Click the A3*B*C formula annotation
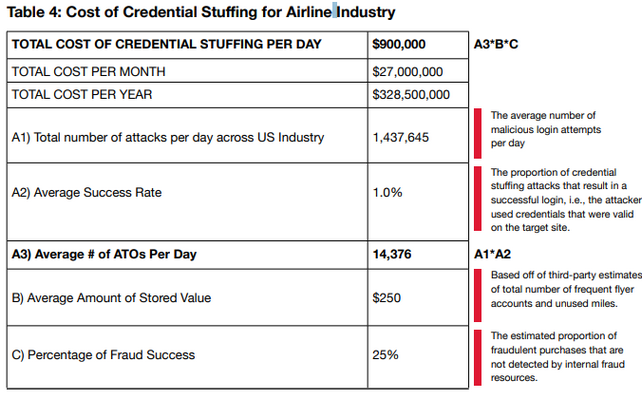Image resolution: width=642 pixels, height=400 pixels. point(496,44)
